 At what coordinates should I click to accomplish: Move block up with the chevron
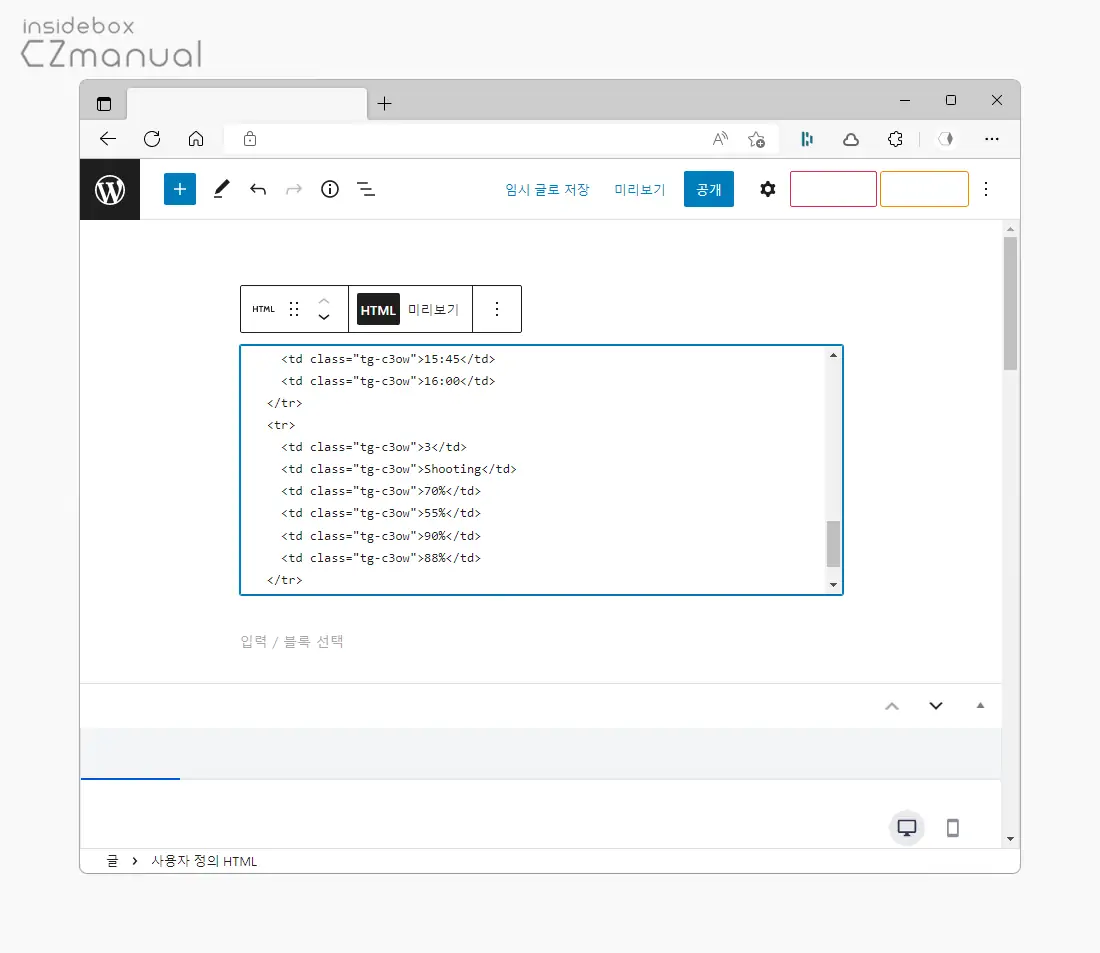(323, 300)
